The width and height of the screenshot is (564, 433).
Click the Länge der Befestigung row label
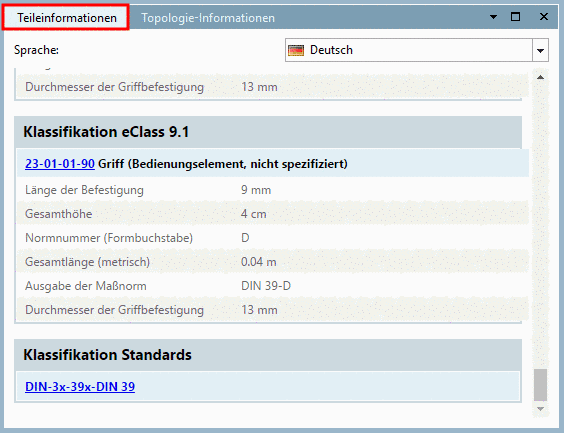pyautogui.click(x=84, y=190)
